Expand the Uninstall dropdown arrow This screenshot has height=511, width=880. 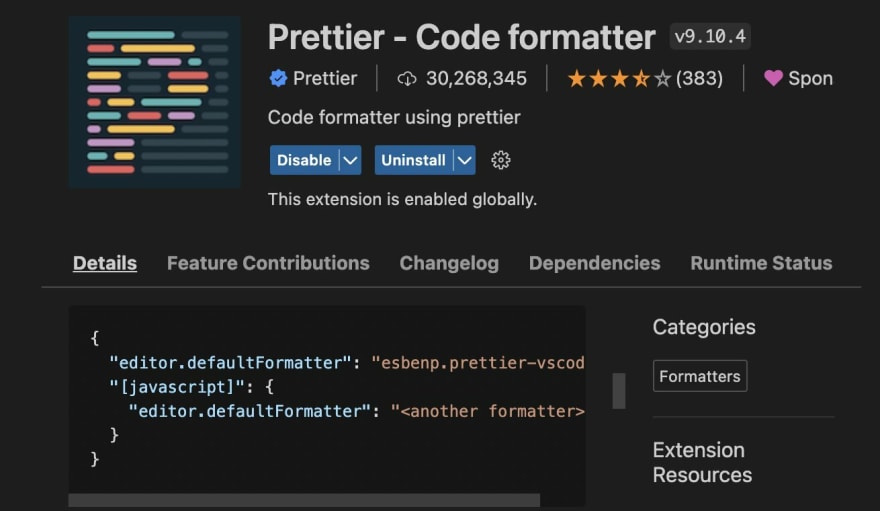click(465, 160)
